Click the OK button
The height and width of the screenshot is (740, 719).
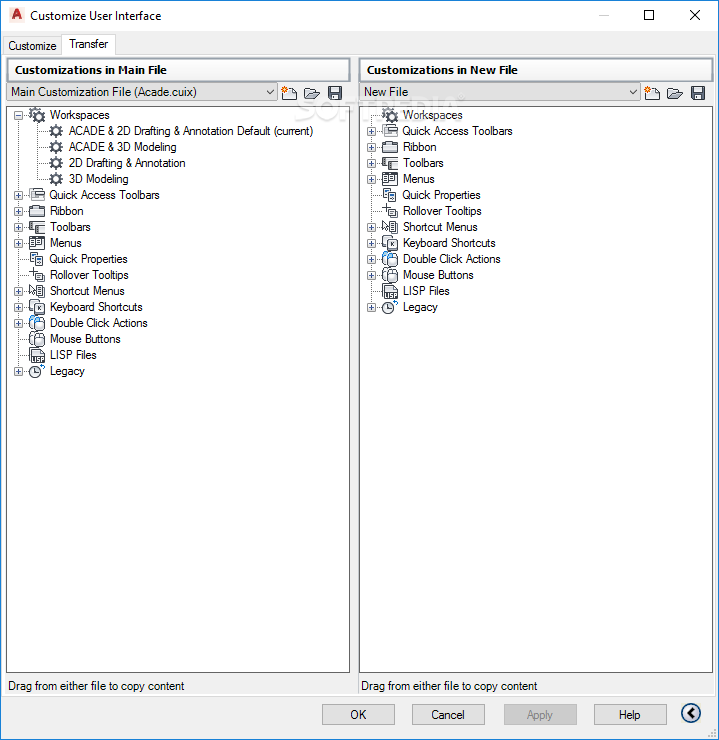[x=358, y=715]
